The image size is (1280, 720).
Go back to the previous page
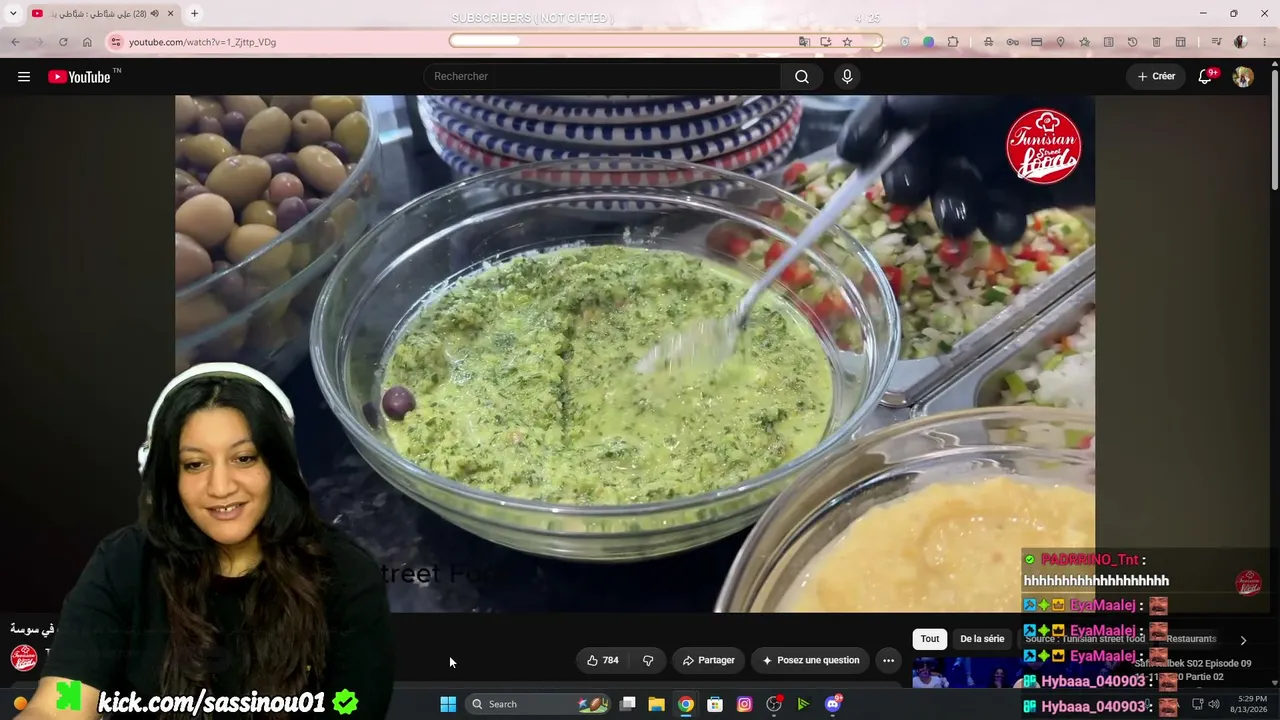coord(15,42)
